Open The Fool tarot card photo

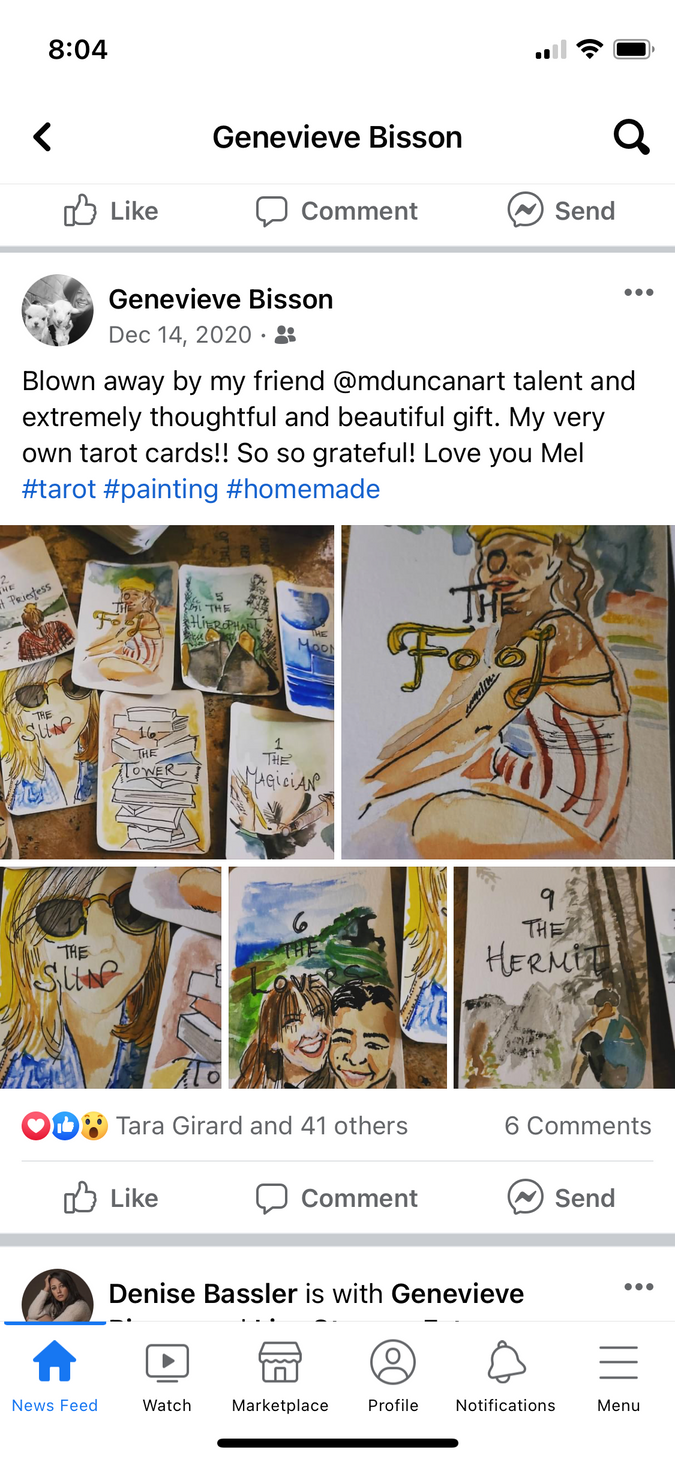coord(508,692)
